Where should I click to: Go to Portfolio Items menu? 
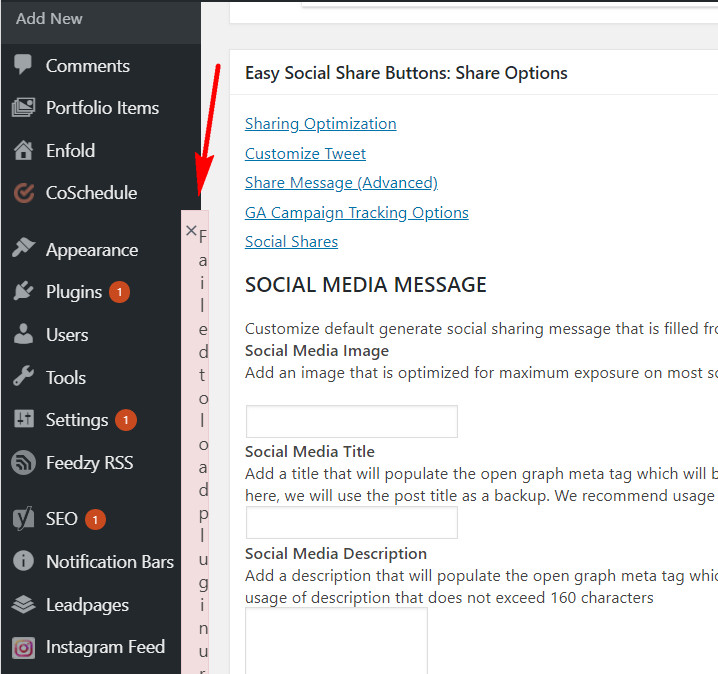(x=102, y=108)
